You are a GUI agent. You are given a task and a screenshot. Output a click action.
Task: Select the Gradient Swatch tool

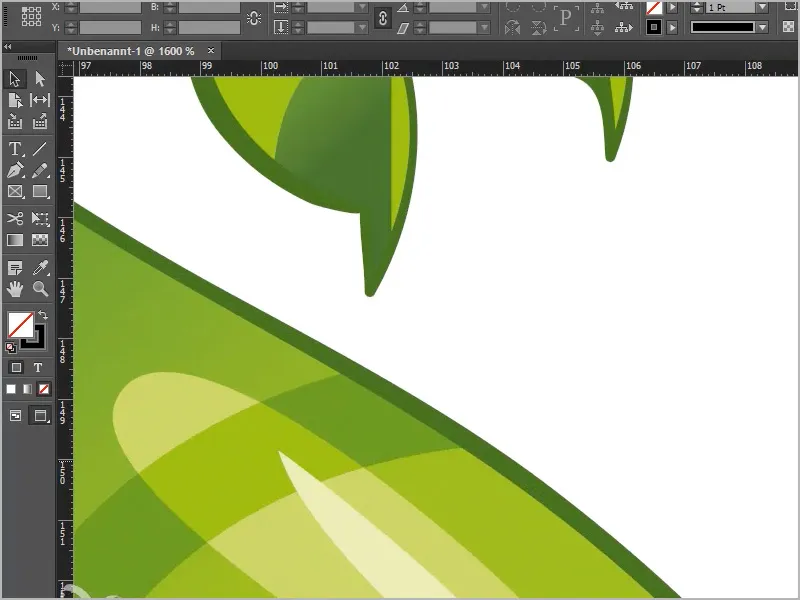15,240
